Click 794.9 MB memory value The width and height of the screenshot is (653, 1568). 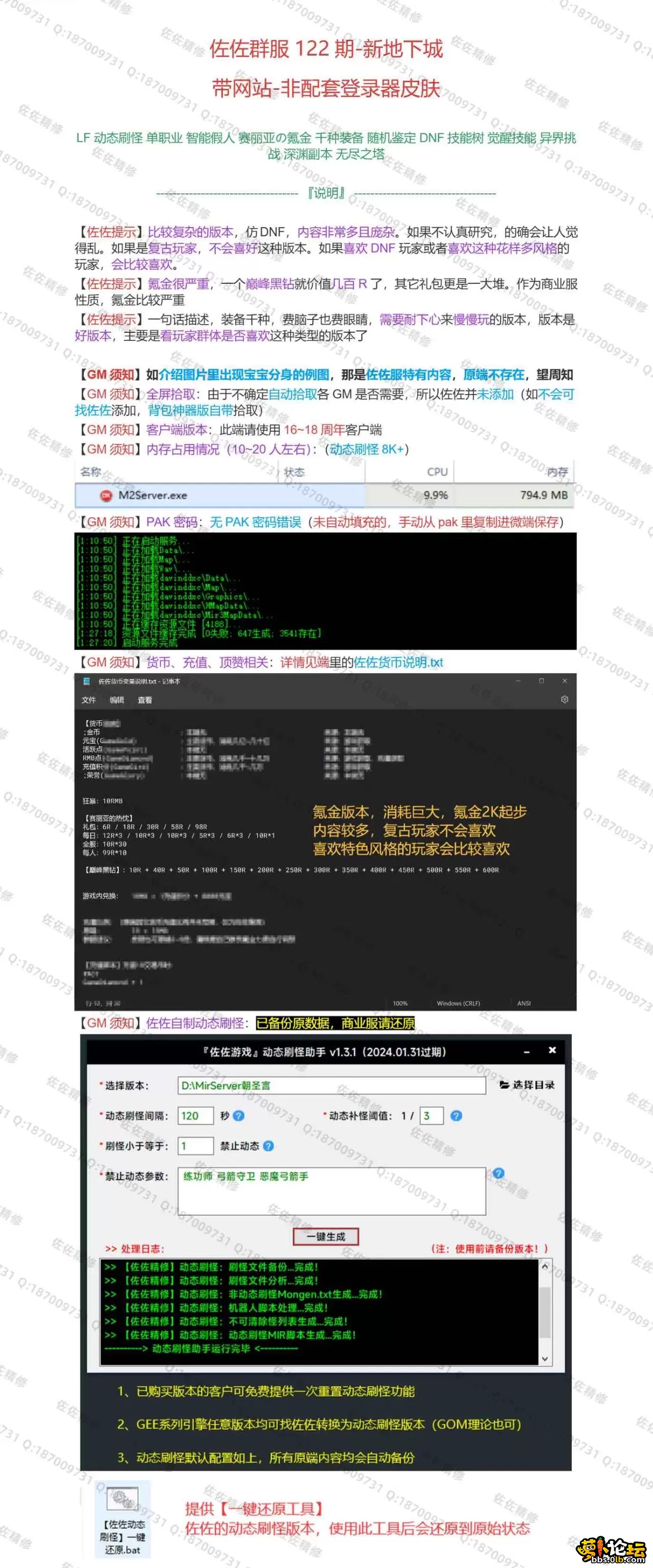(x=543, y=496)
